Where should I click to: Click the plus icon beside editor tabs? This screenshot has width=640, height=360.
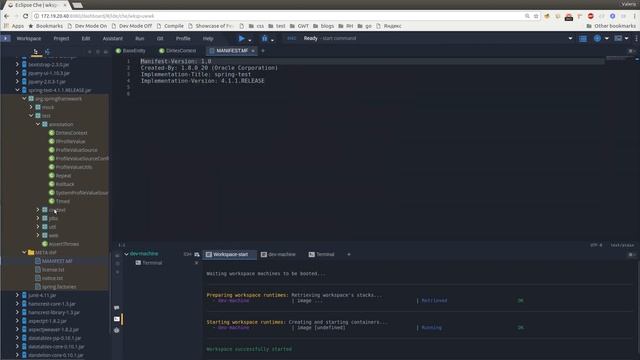[x=263, y=51]
